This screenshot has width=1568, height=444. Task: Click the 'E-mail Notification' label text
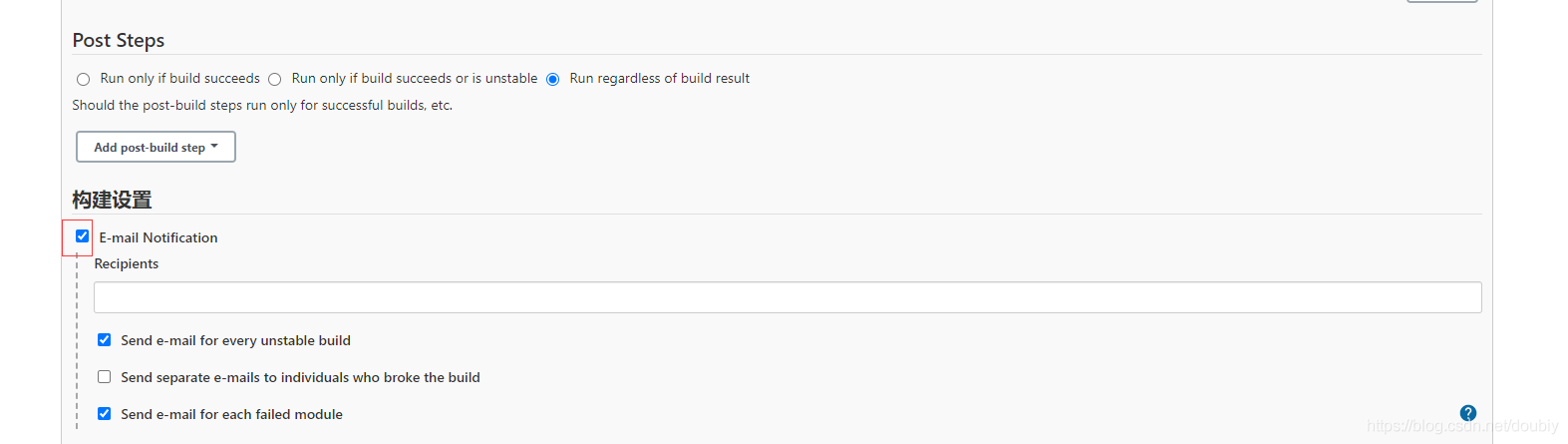click(x=158, y=237)
